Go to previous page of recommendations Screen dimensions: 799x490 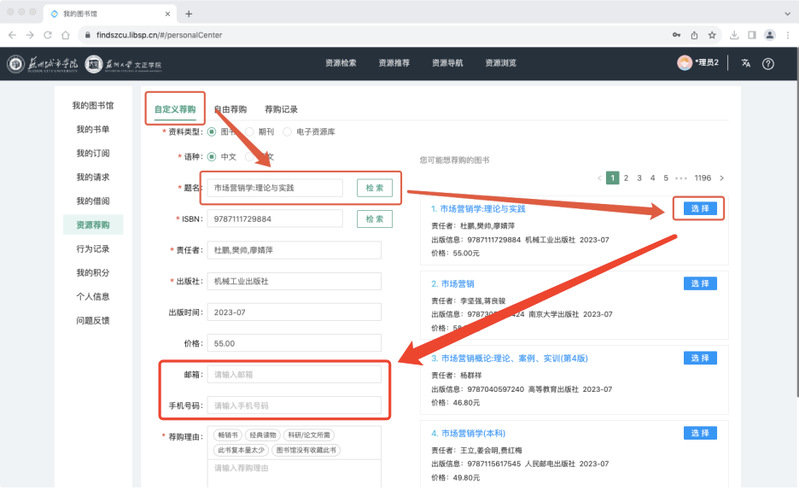599,178
